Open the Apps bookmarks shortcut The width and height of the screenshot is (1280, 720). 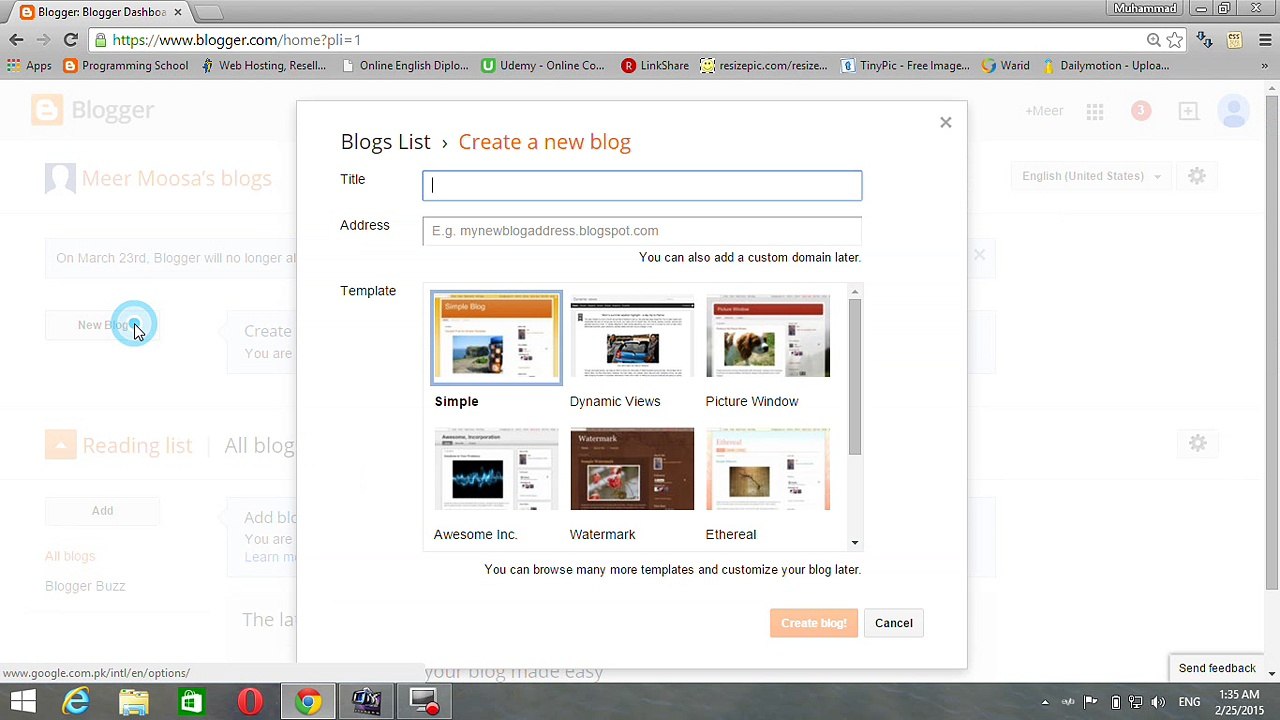click(29, 66)
